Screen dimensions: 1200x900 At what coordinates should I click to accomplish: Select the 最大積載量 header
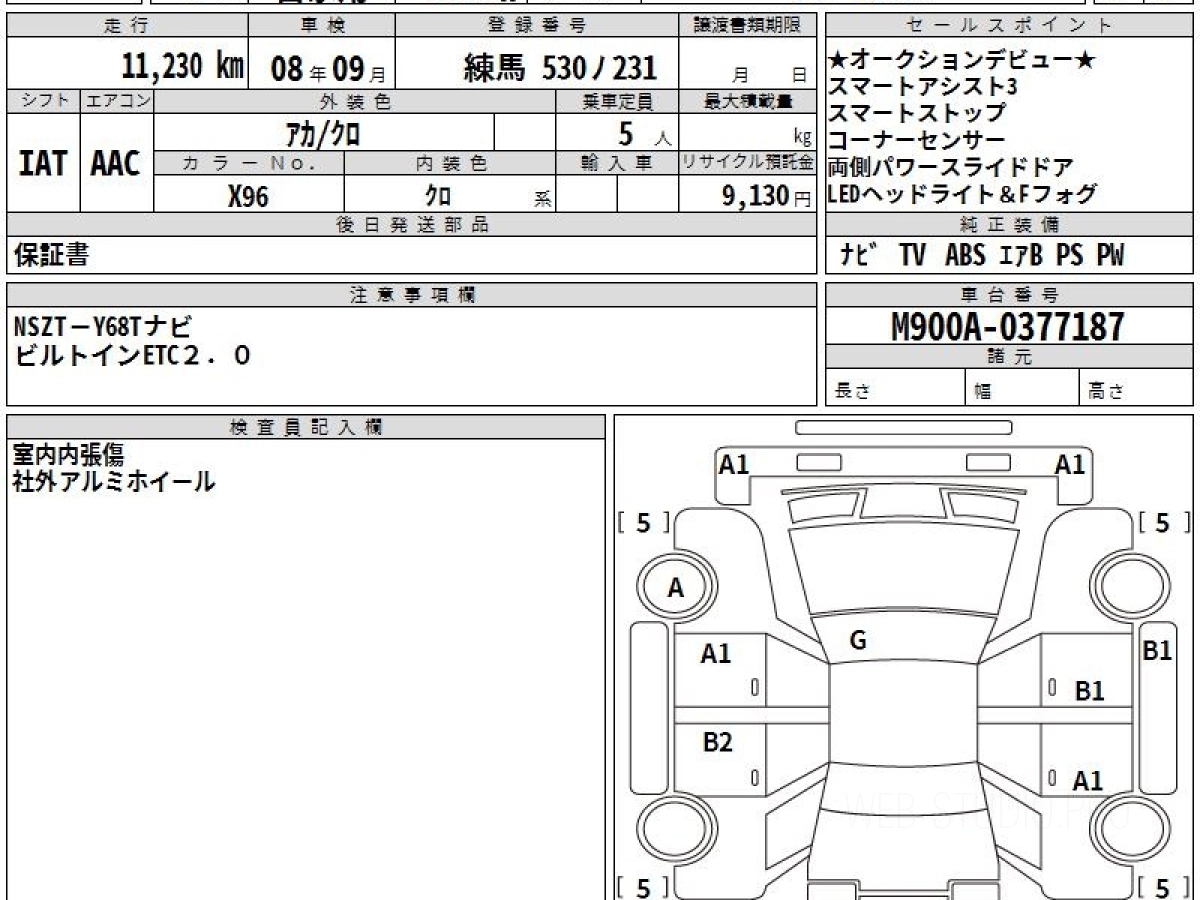748,101
